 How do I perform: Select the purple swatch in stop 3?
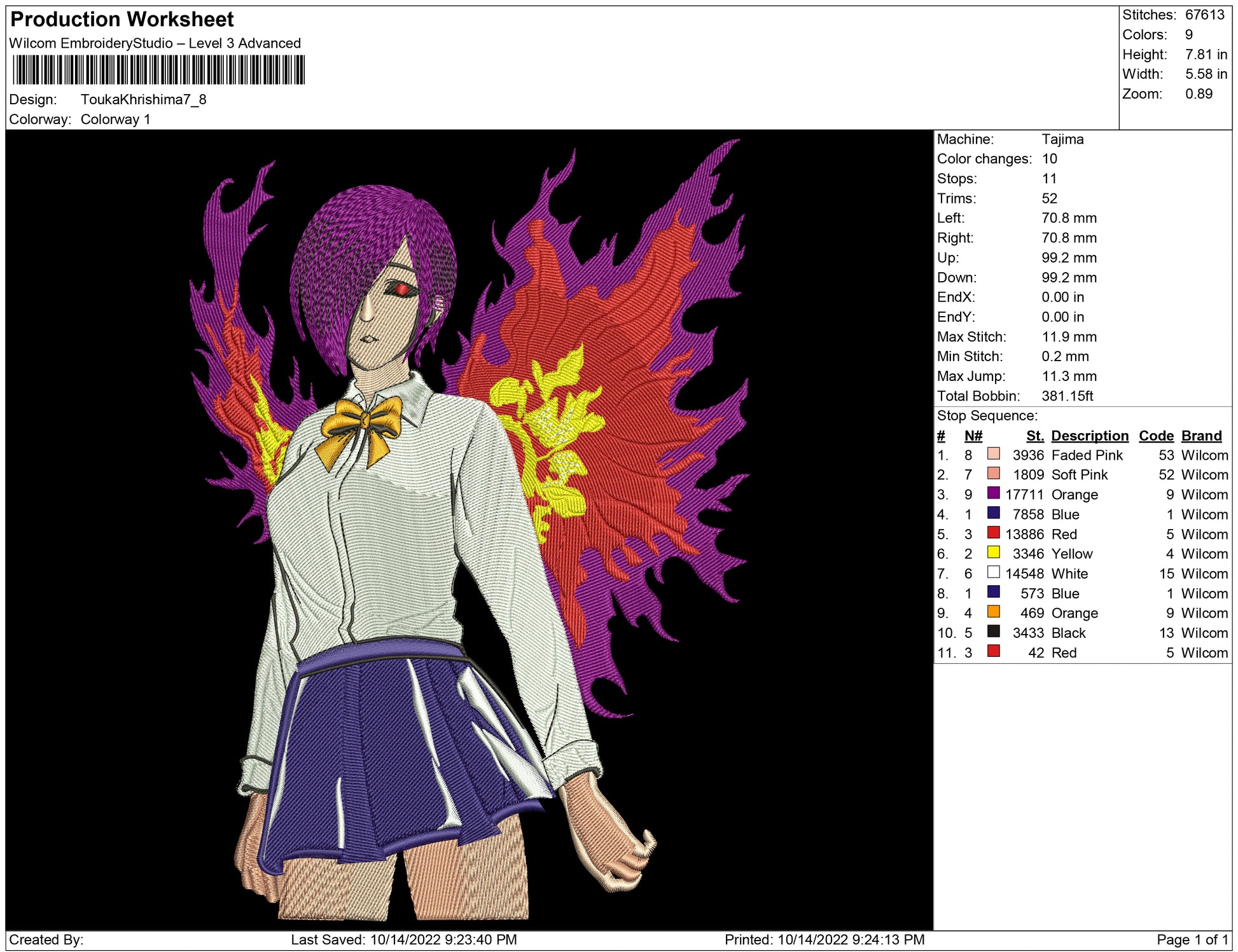pos(993,493)
